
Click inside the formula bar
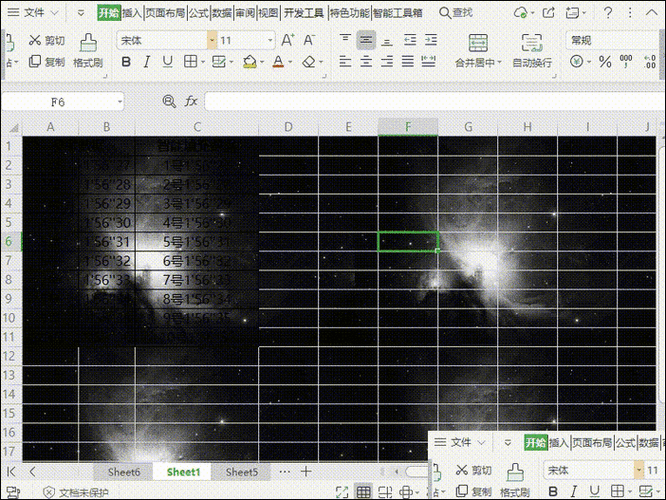434,102
